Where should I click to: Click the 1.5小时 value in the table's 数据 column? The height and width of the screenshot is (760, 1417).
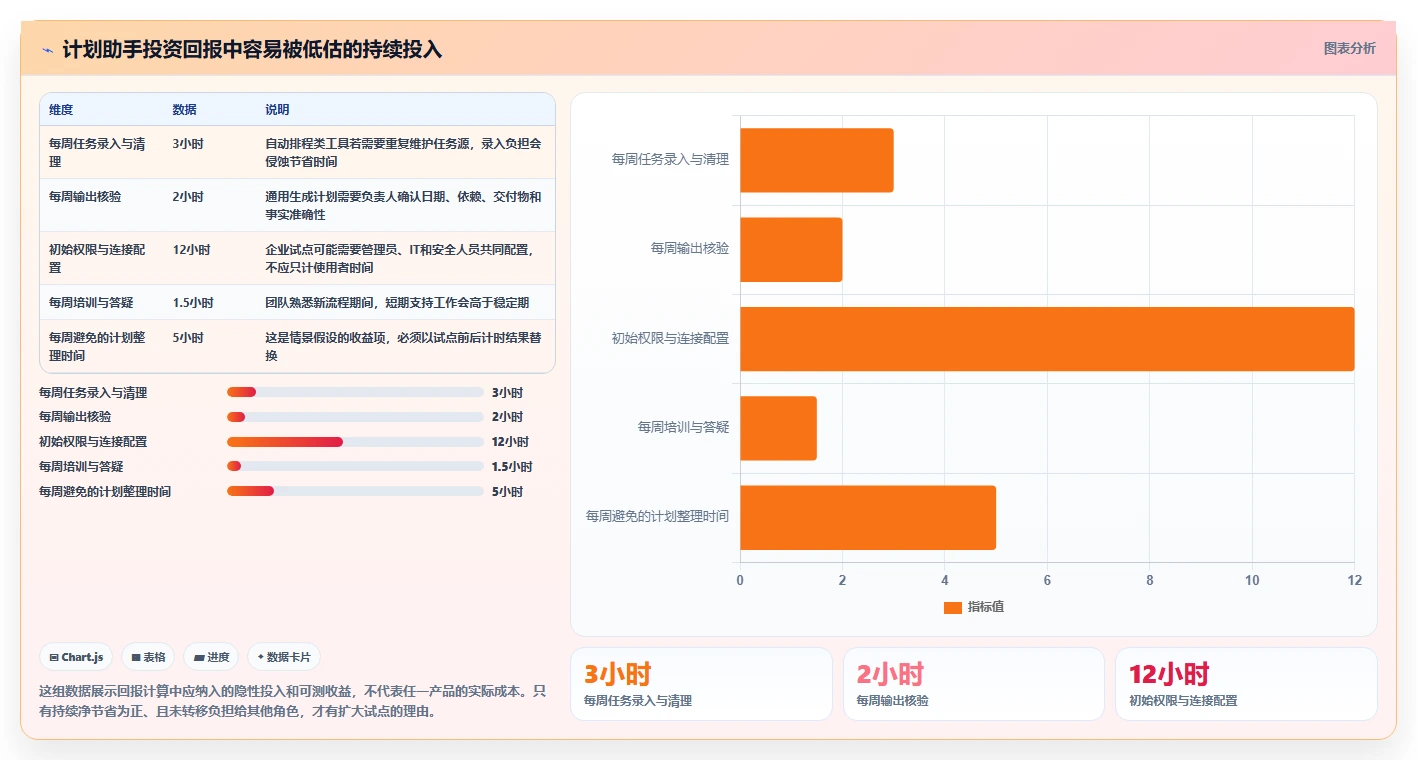tap(193, 302)
